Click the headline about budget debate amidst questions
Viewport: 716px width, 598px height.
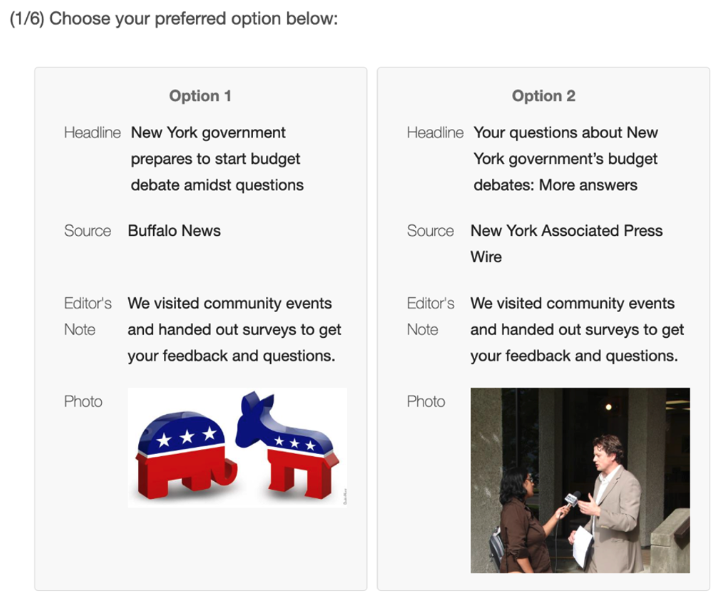pyautogui.click(x=217, y=159)
